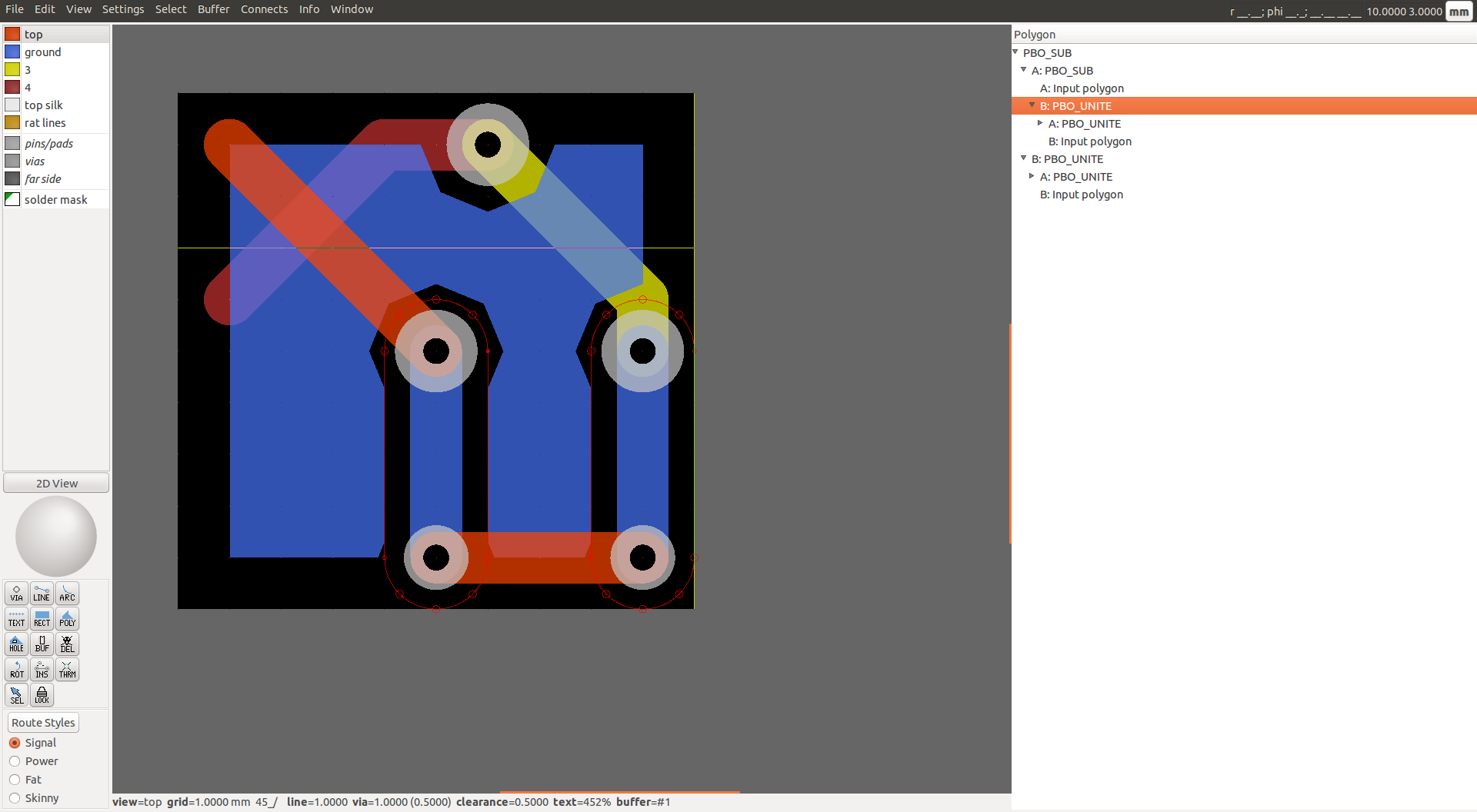
Task: Toggle top silk layer visibility
Action: [12, 105]
